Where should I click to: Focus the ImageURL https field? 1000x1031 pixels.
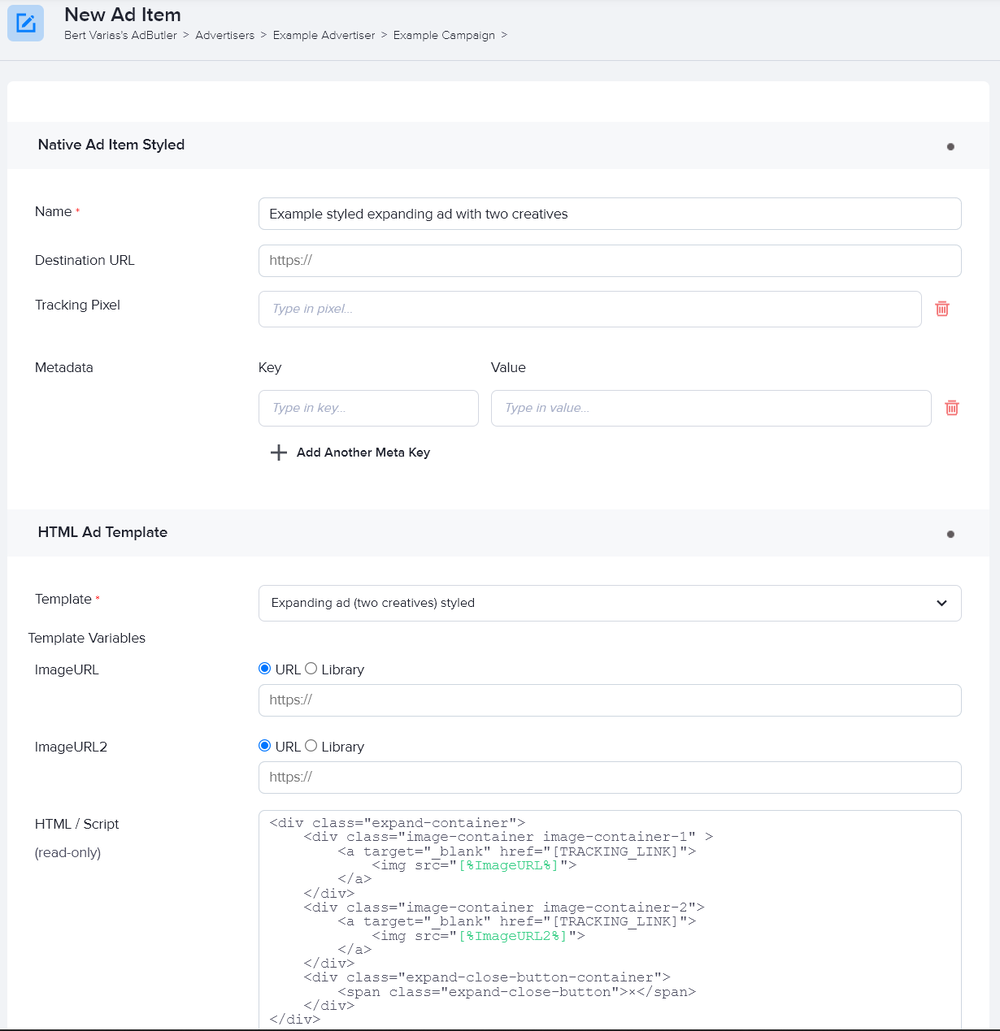609,700
